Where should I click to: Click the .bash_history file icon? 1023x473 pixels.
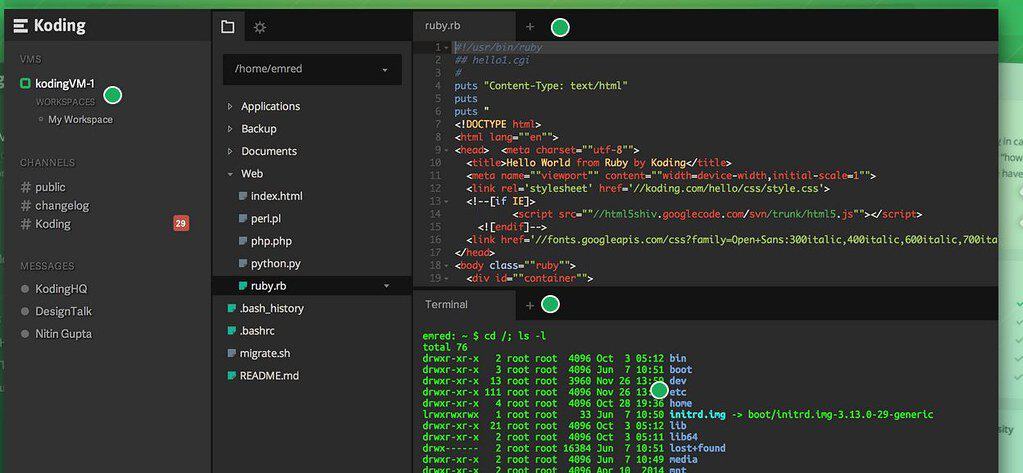coord(232,308)
